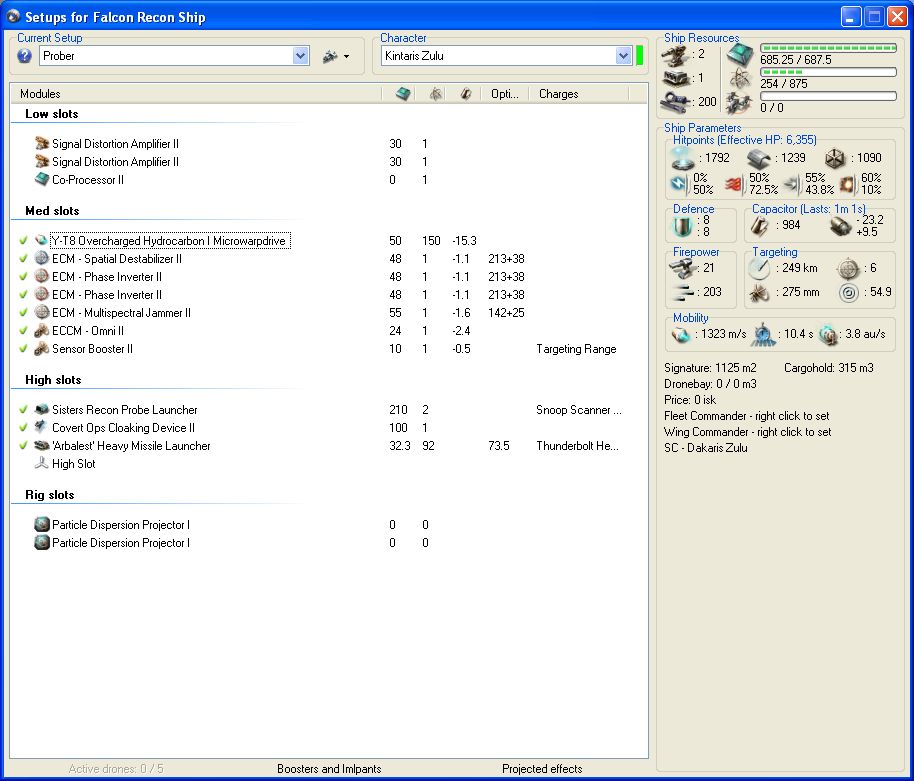The height and width of the screenshot is (781, 914).
Task: Open Boosters and Implants panel
Action: 329,769
